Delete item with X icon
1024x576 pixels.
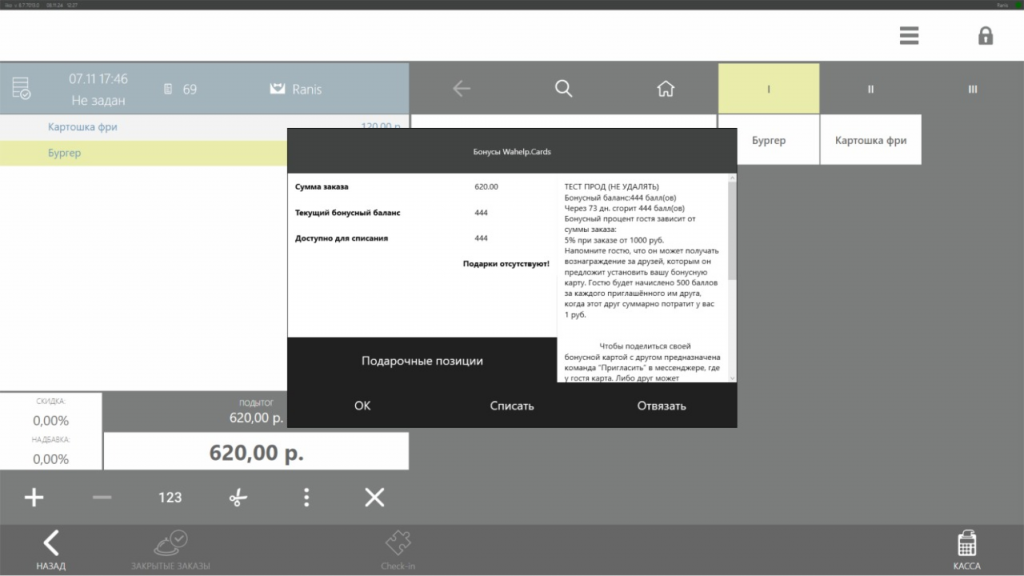pos(374,497)
